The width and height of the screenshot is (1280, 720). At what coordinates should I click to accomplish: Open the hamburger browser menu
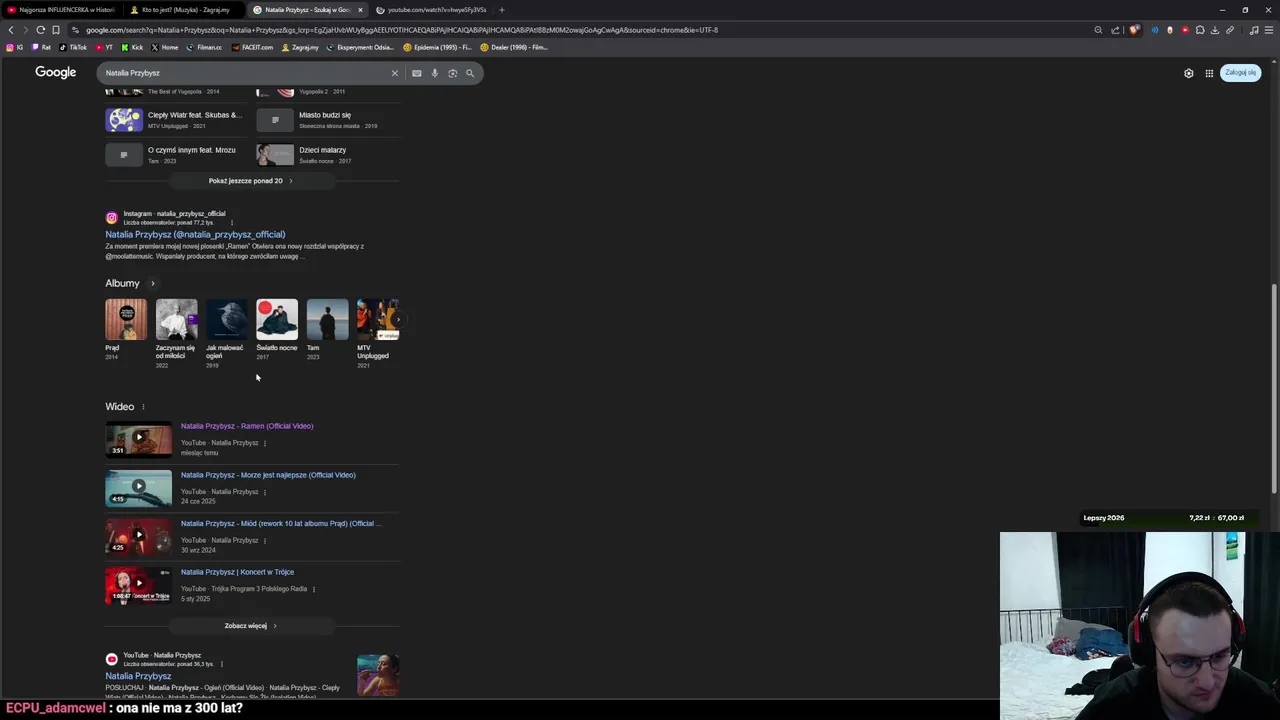pyautogui.click(x=1269, y=30)
